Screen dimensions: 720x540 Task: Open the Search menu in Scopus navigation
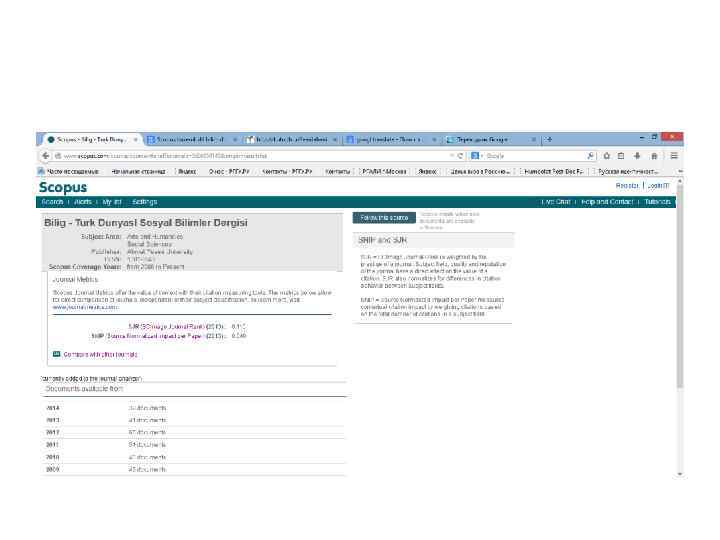pos(52,202)
